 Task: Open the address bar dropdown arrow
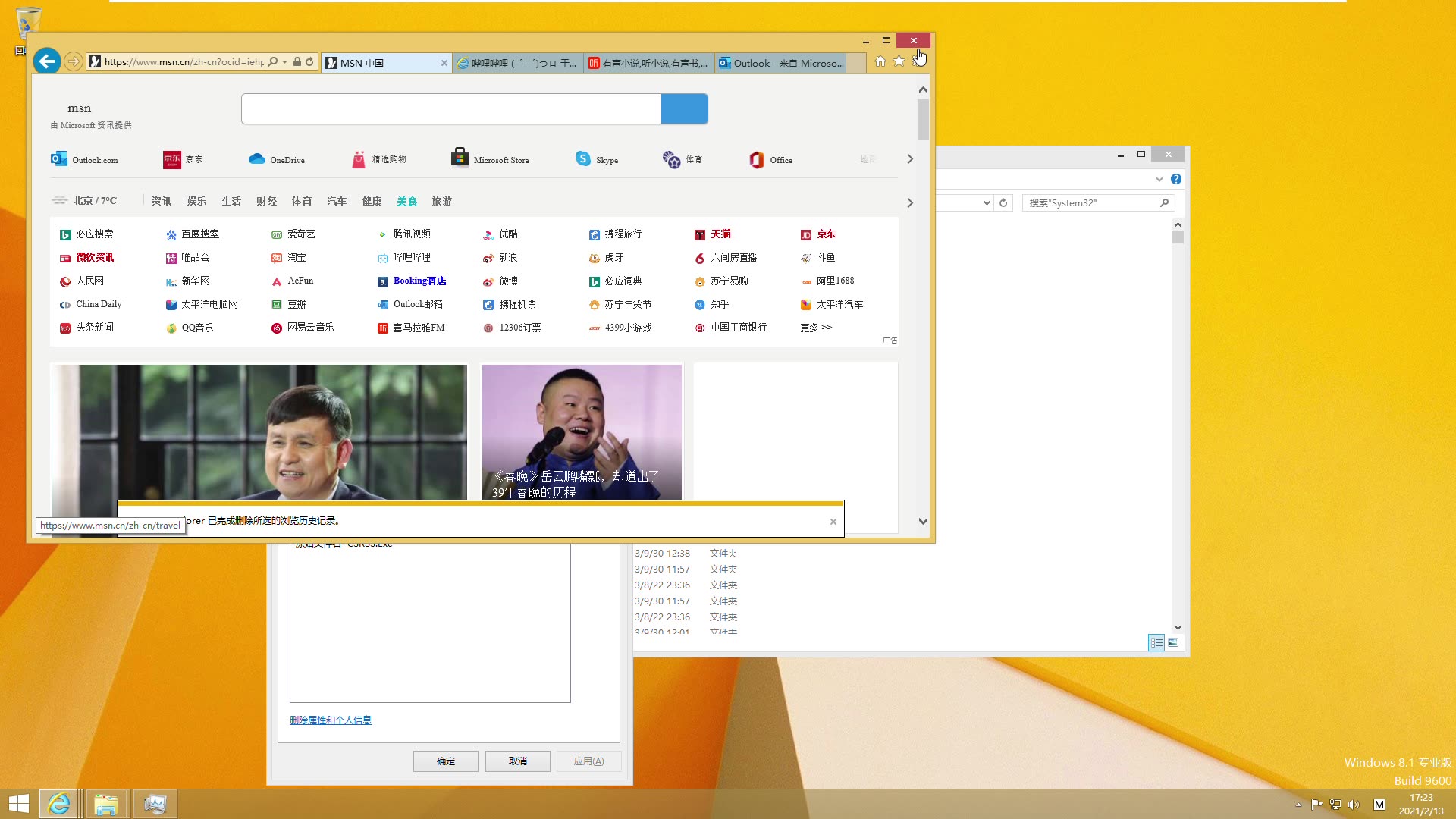(285, 61)
